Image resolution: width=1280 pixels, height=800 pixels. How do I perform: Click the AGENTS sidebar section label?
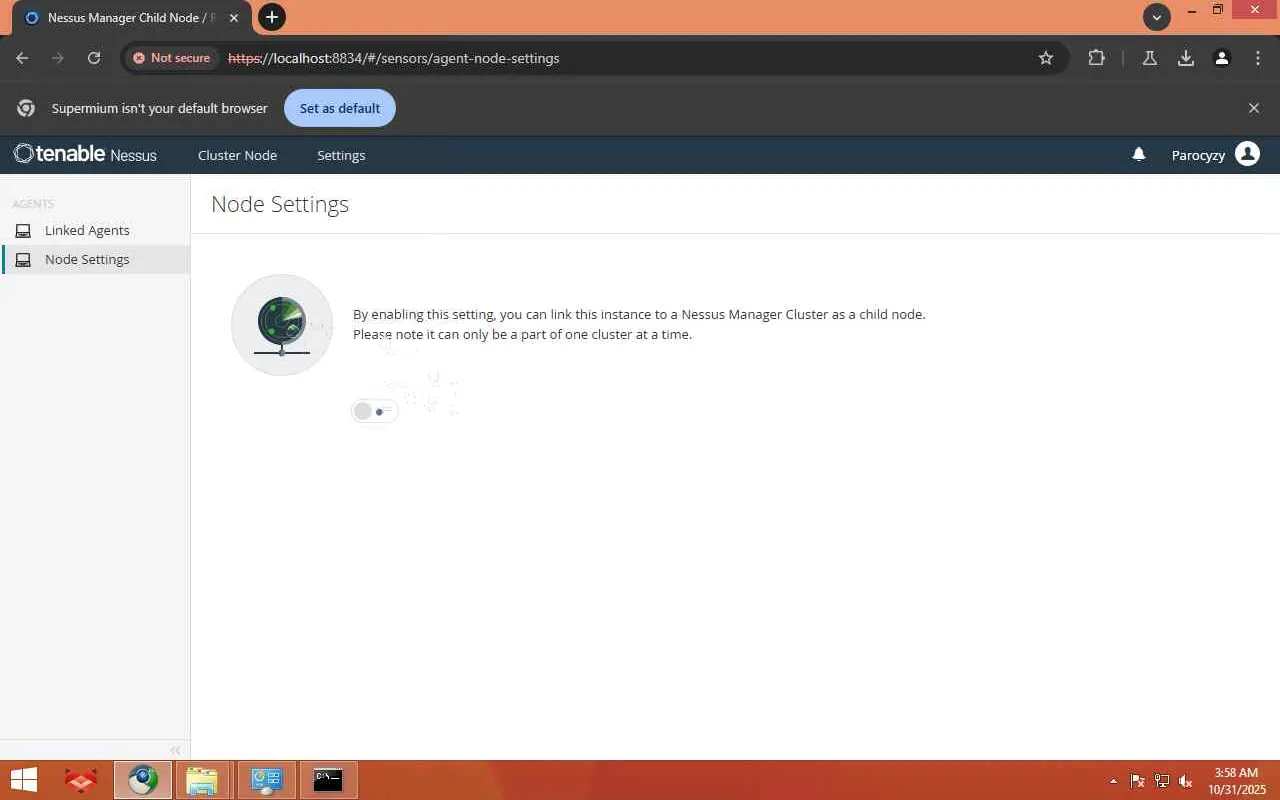coord(33,204)
